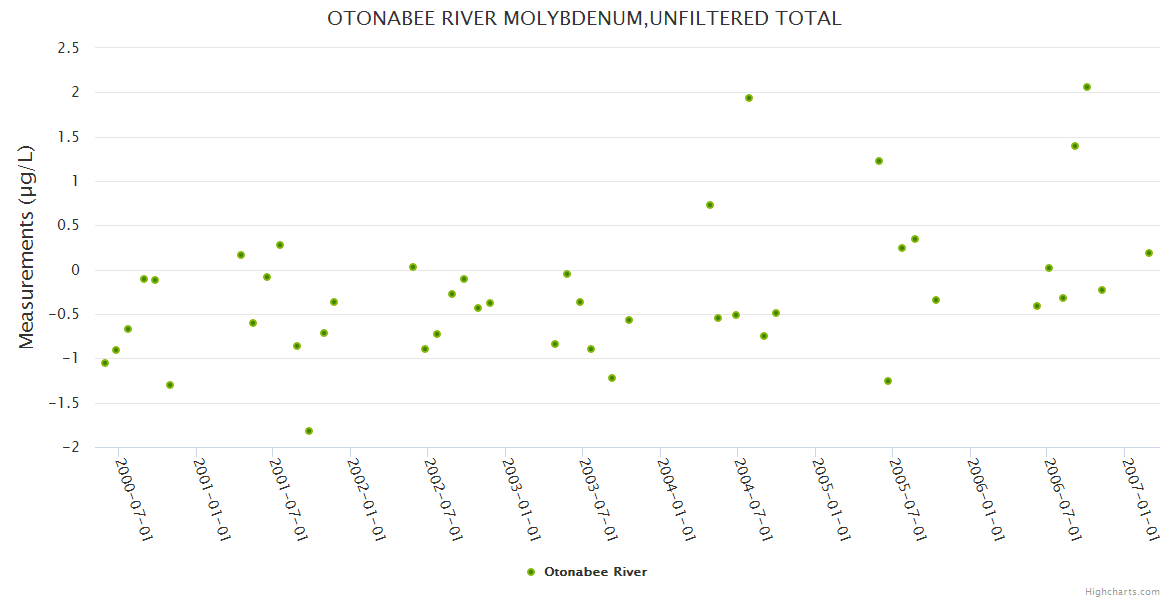This screenshot has width=1170, height=600.
Task: Click the 2007-01-01 x-axis label
Action: [x=1141, y=500]
